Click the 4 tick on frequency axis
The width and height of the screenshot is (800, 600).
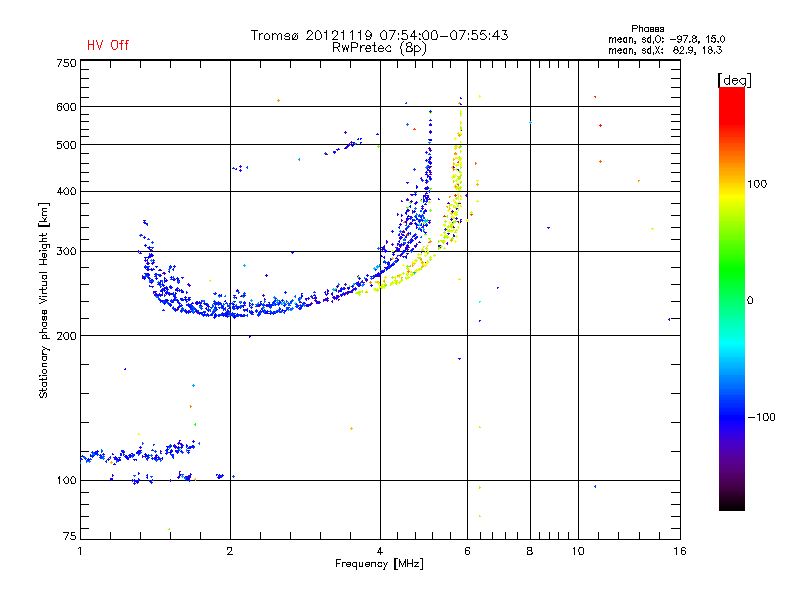[380, 551]
